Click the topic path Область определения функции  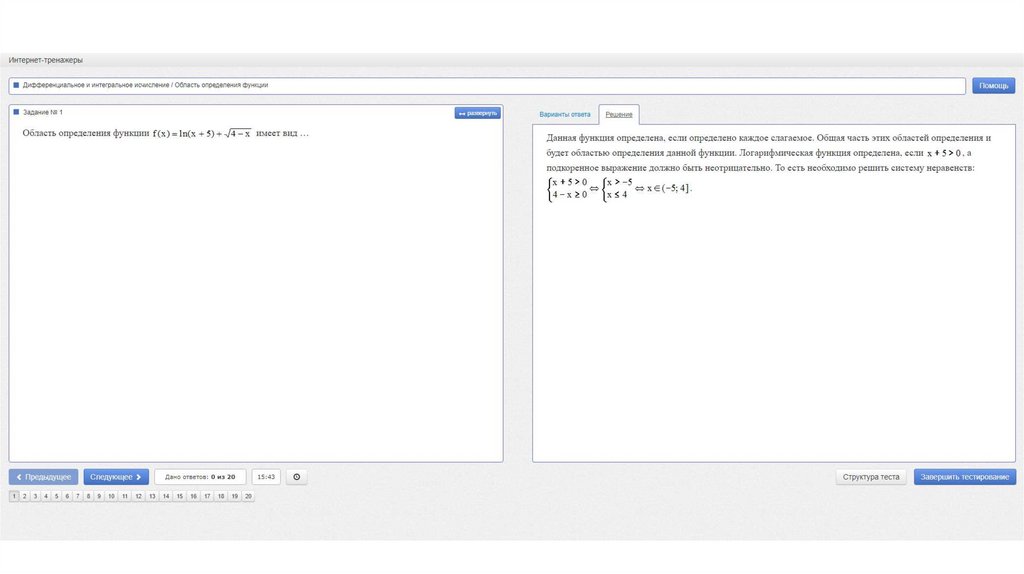(221, 85)
